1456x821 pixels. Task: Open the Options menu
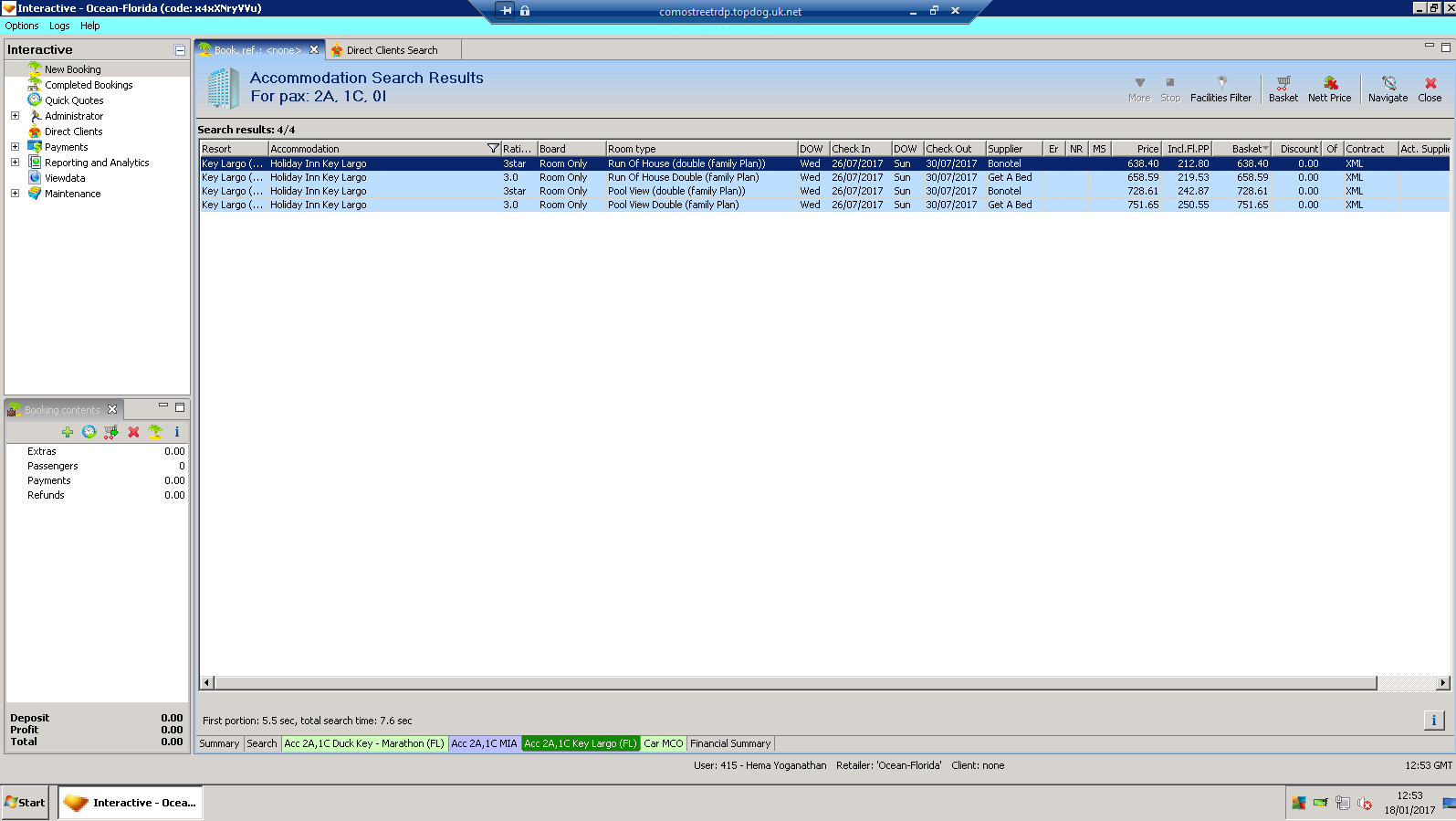point(22,26)
